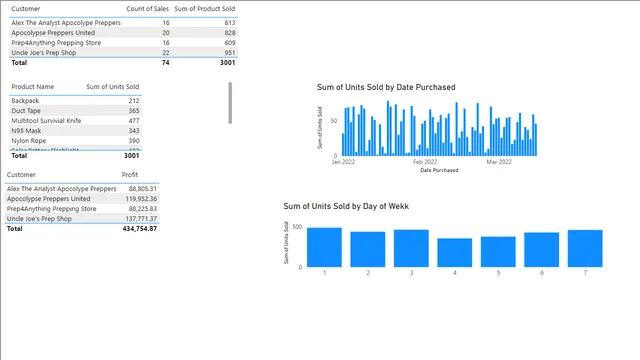Click the Total count value 74
Image resolution: width=640 pixels, height=360 pixels.
pos(165,62)
